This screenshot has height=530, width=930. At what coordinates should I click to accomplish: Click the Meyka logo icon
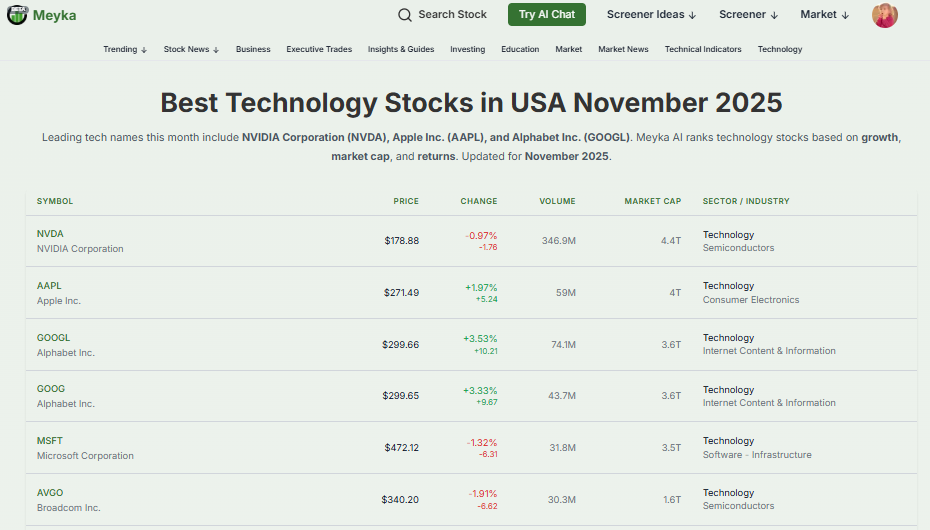point(17,15)
